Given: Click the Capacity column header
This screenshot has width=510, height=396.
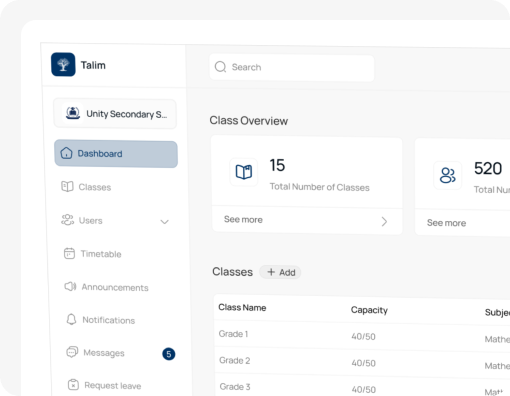Looking at the screenshot, I should coord(369,310).
